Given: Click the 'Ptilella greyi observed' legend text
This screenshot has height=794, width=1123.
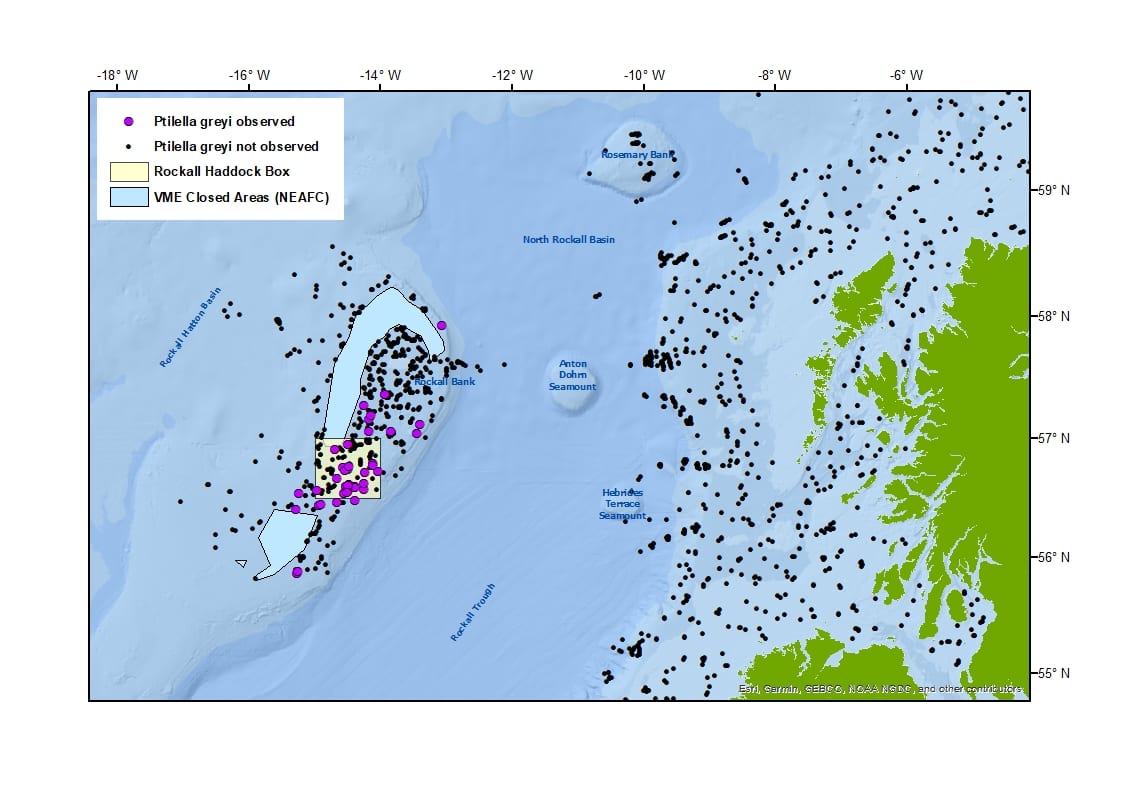Looking at the screenshot, I should pyautogui.click(x=224, y=122).
